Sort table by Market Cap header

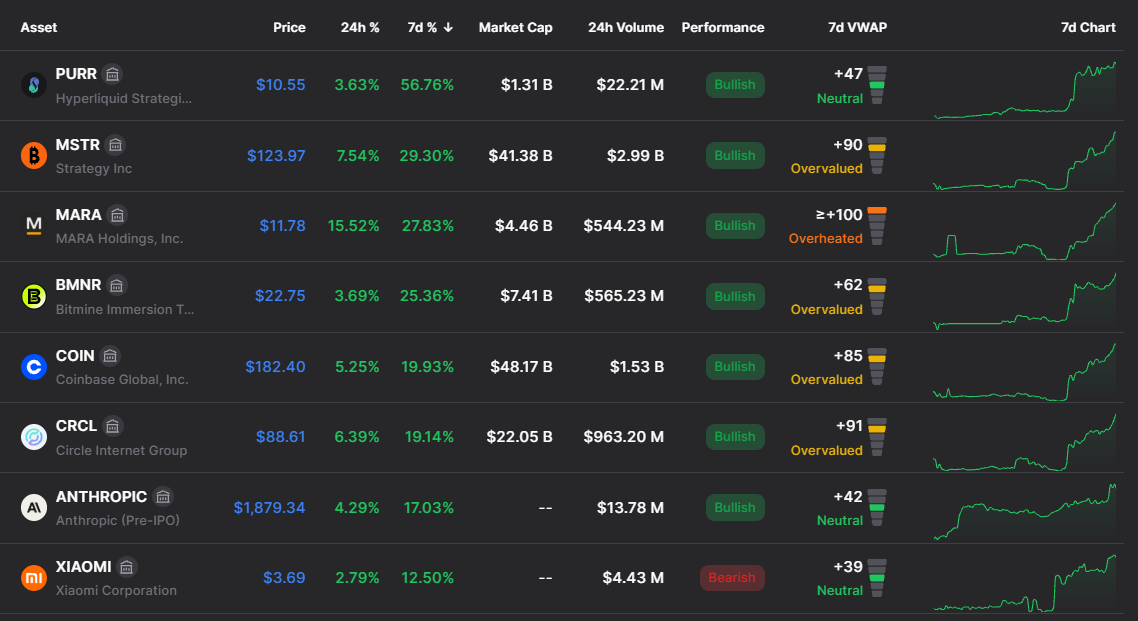pos(515,28)
